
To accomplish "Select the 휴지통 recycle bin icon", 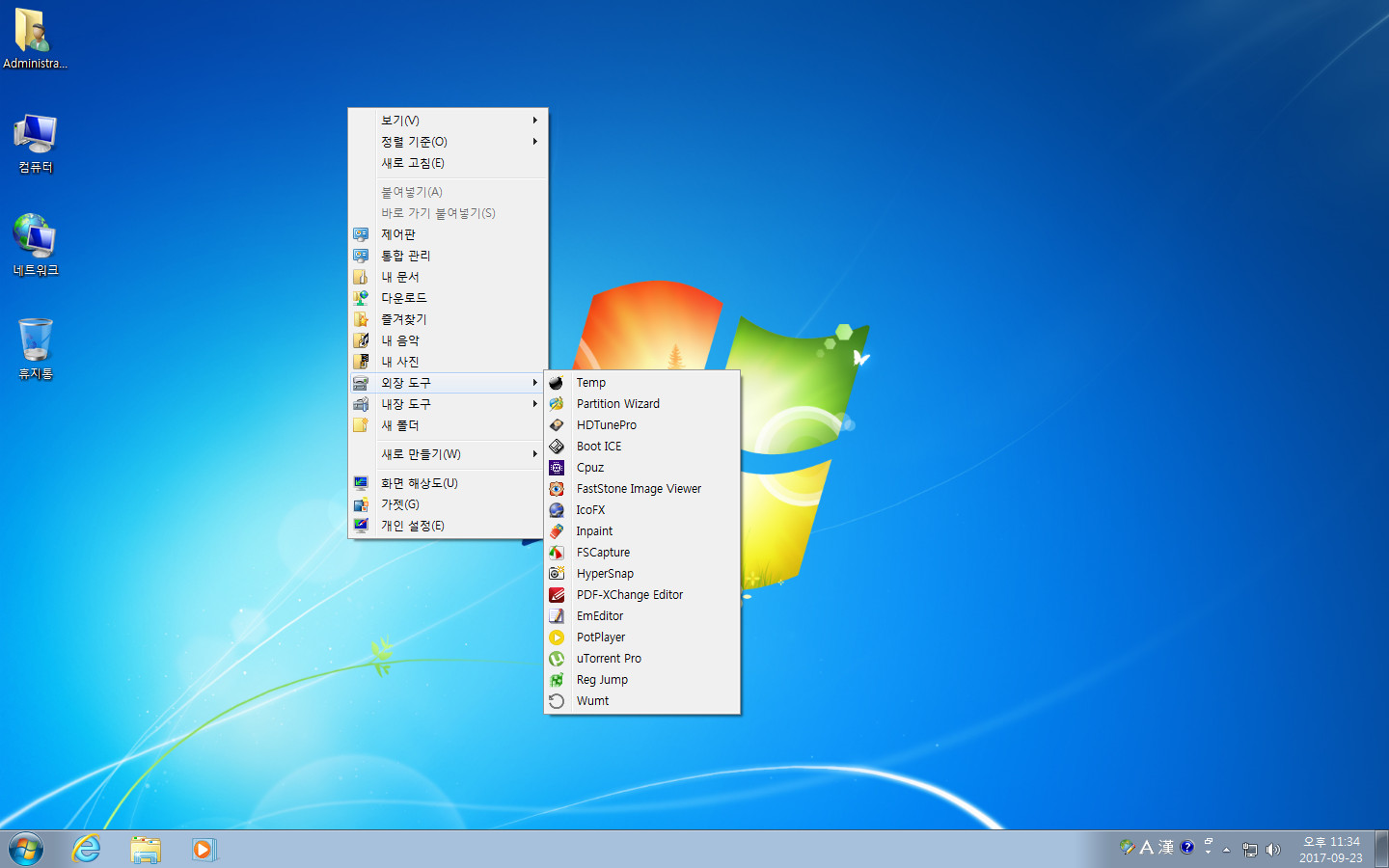I will click(x=36, y=349).
